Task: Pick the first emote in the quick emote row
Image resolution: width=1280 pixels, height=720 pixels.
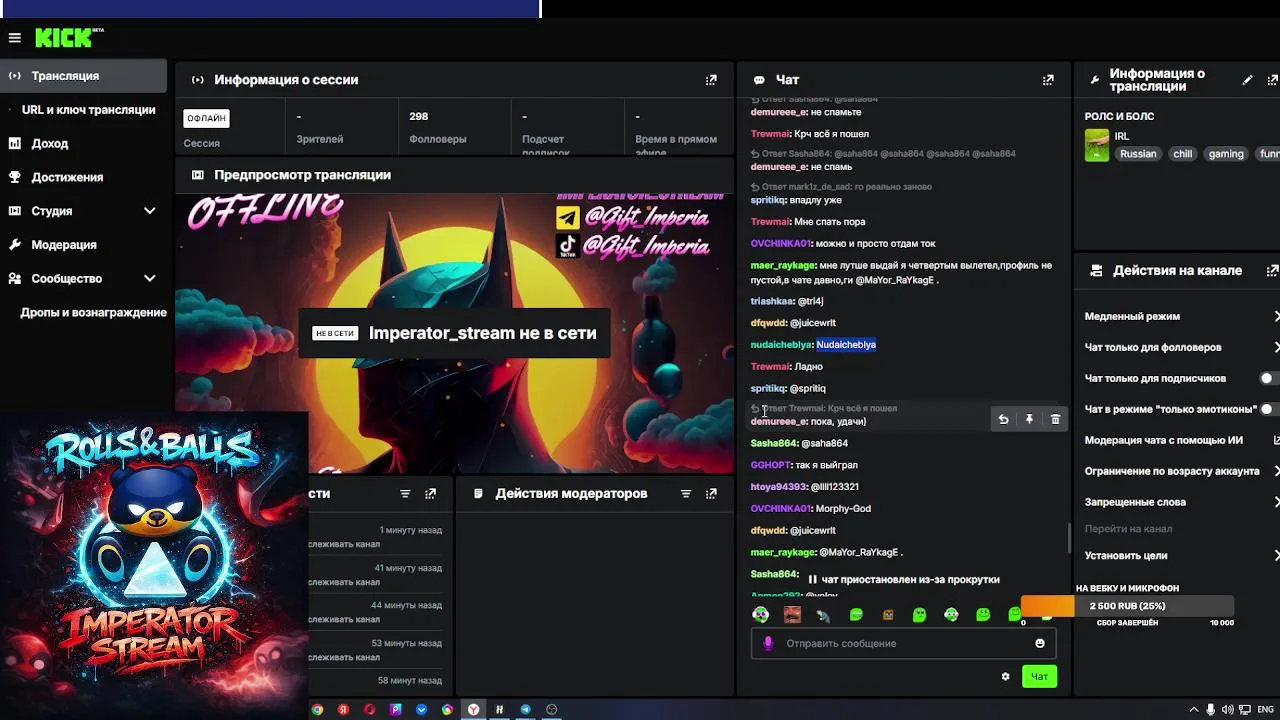Action: click(x=761, y=614)
